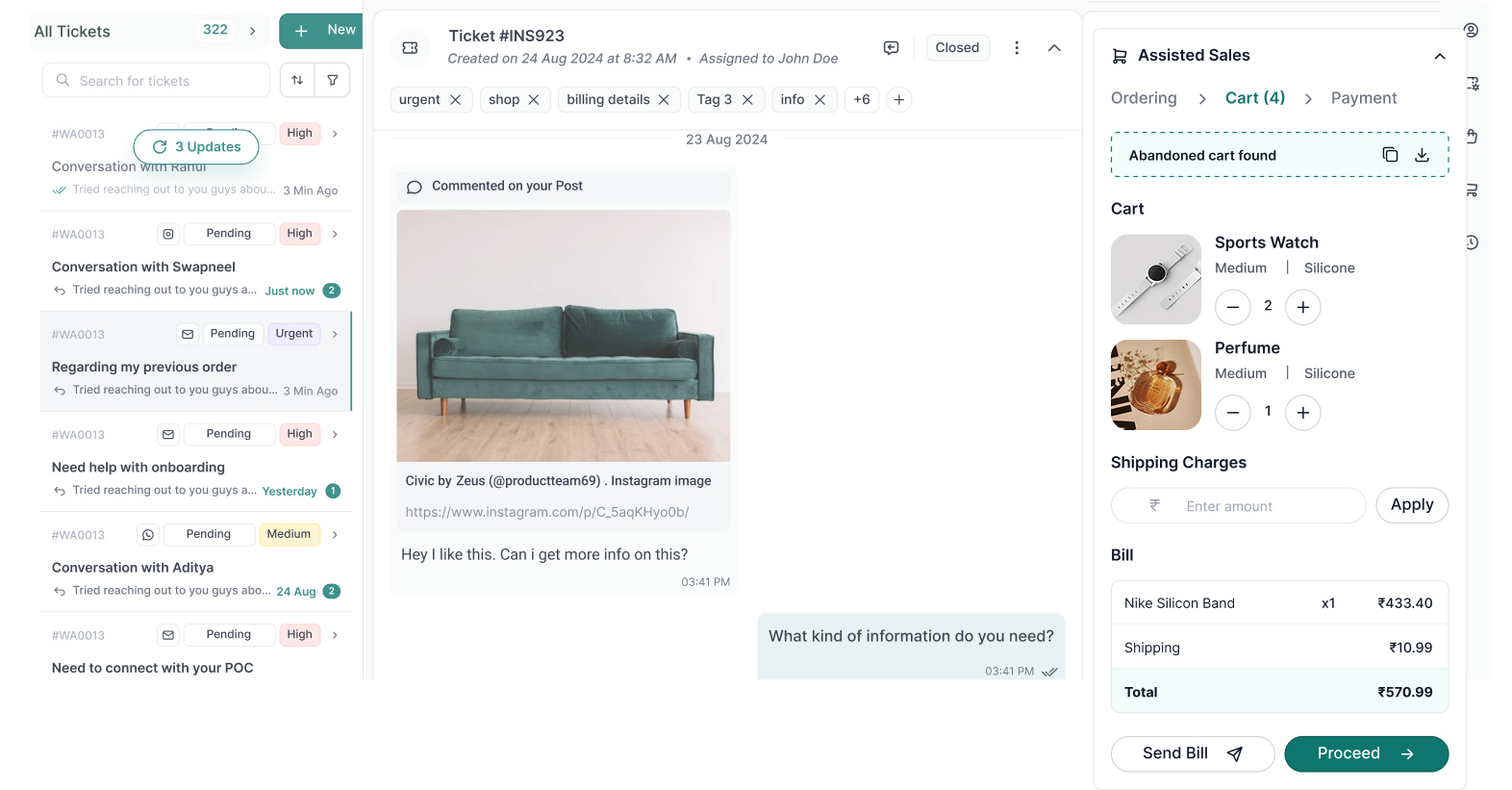Remove the shop tag
The image size is (1512, 790).
pos(534,99)
